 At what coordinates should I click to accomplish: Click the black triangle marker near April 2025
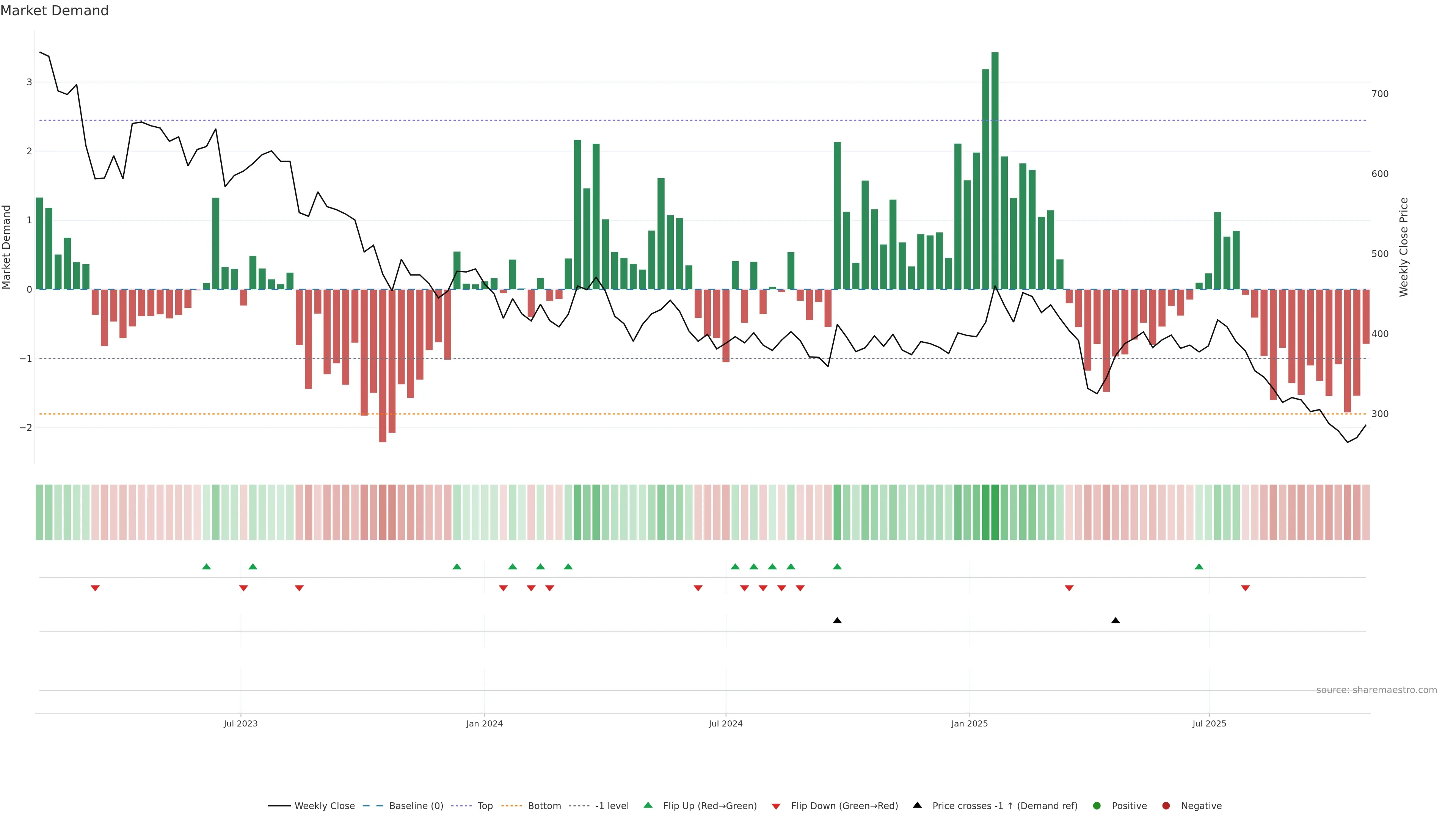coord(1115,621)
